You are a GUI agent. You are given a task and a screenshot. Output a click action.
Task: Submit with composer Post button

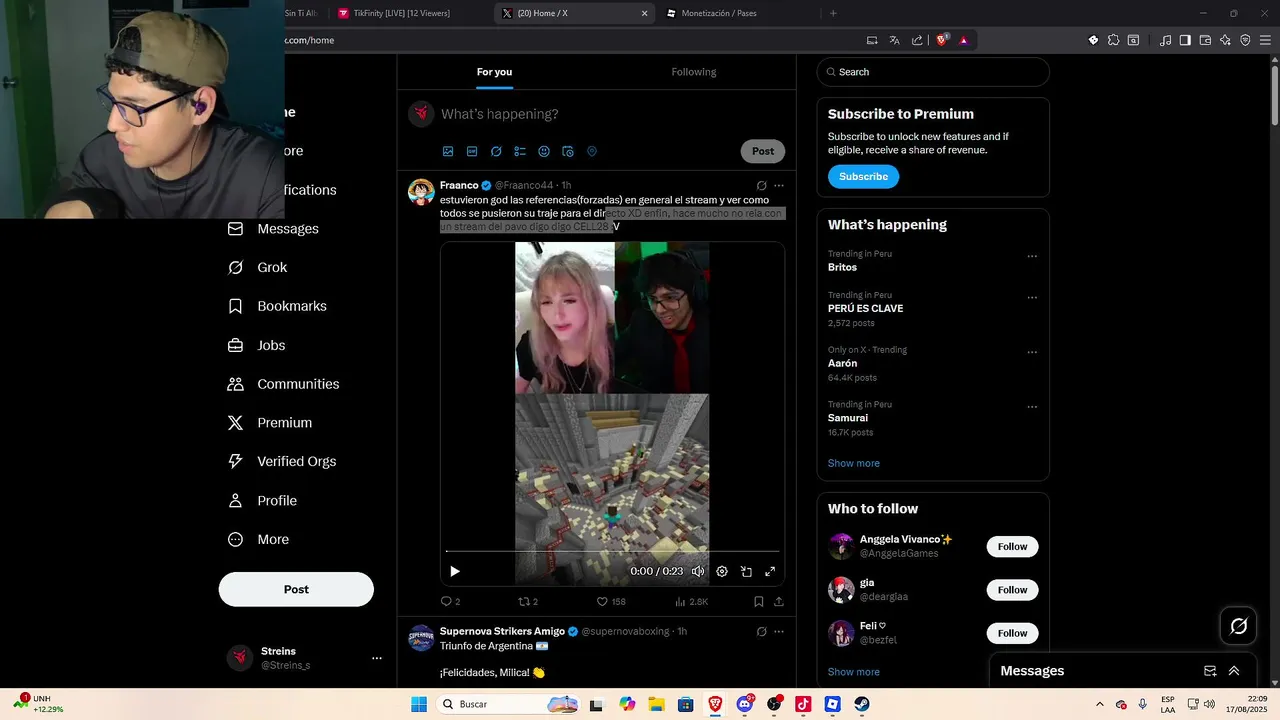coord(763,151)
